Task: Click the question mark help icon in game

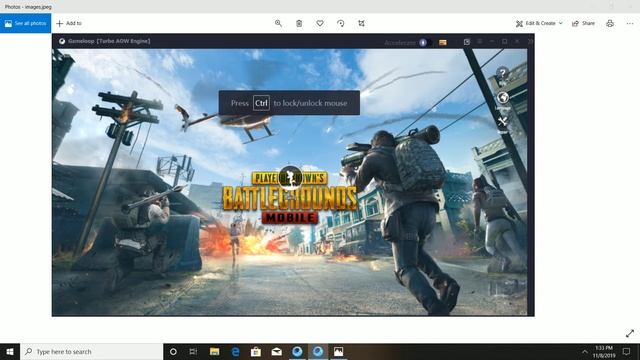Action: (502, 73)
